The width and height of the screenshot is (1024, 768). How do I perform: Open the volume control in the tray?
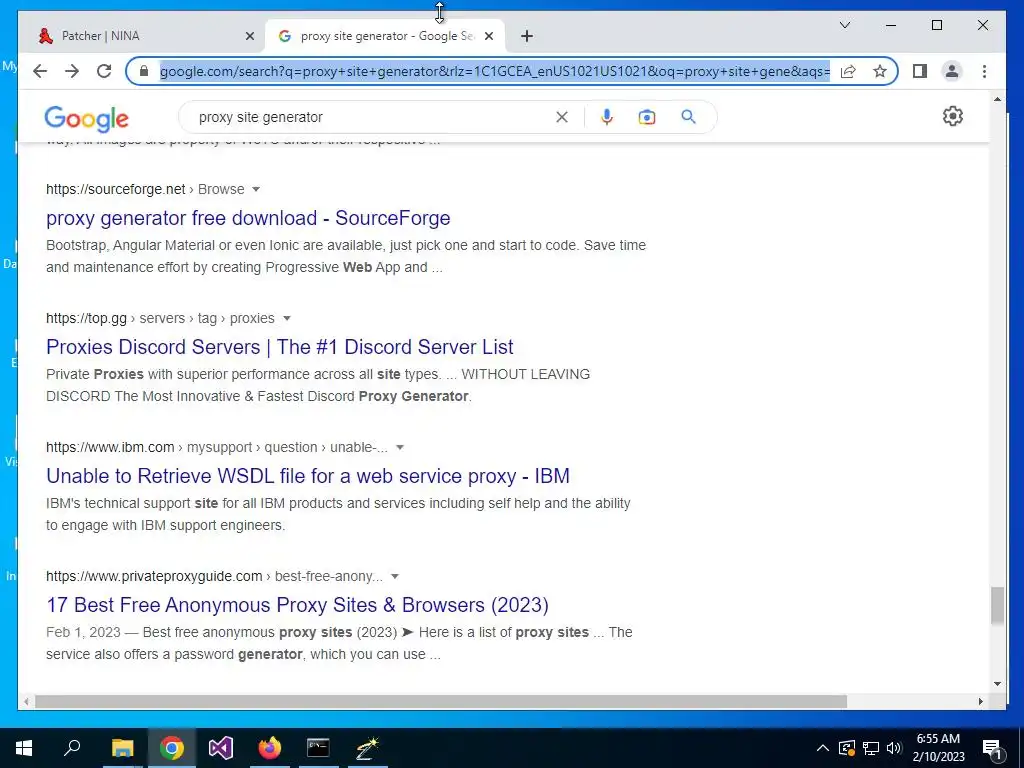[x=894, y=748]
